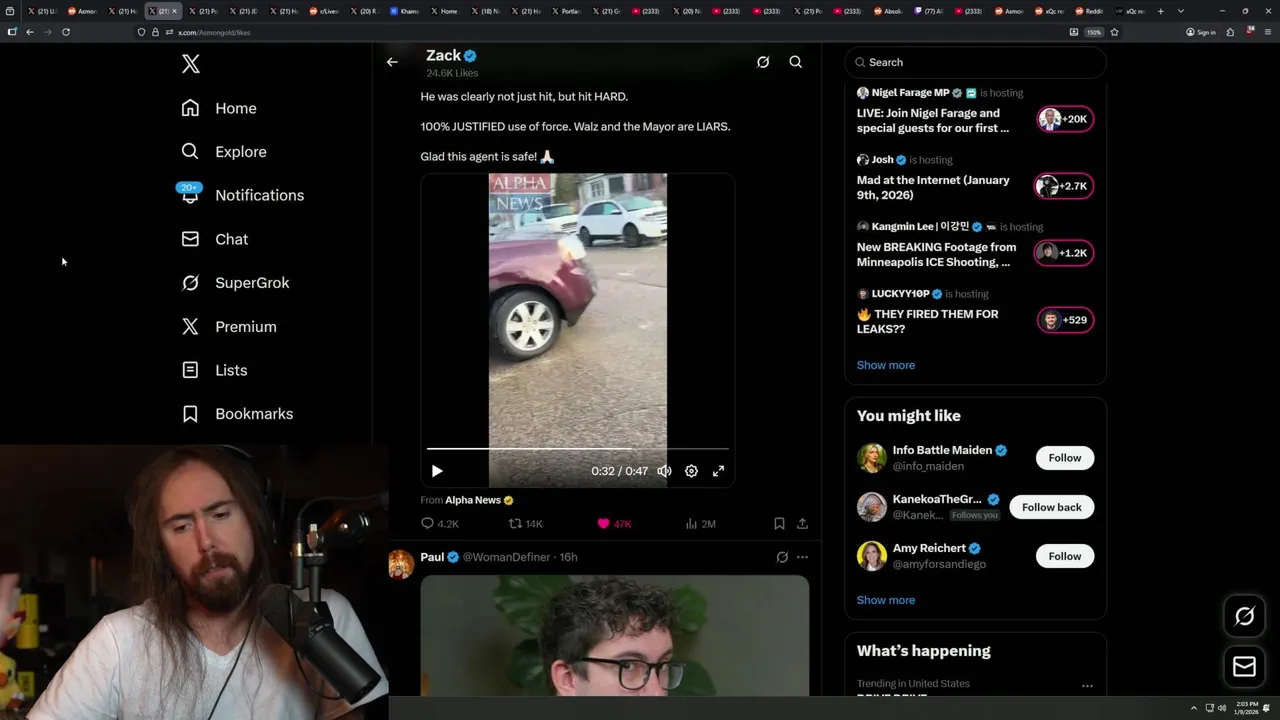Open SuperGrok
Viewport: 1280px width, 720px height.
click(235, 283)
